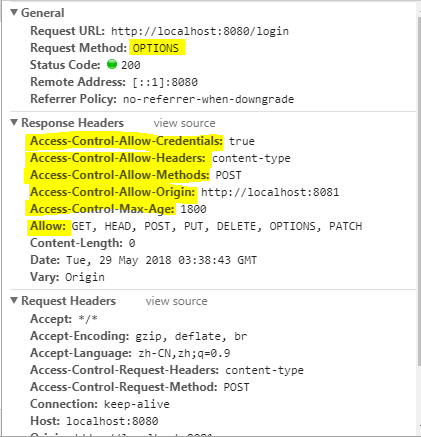Click the Date header value
Image resolution: width=421 pixels, height=437 pixels.
161,260
